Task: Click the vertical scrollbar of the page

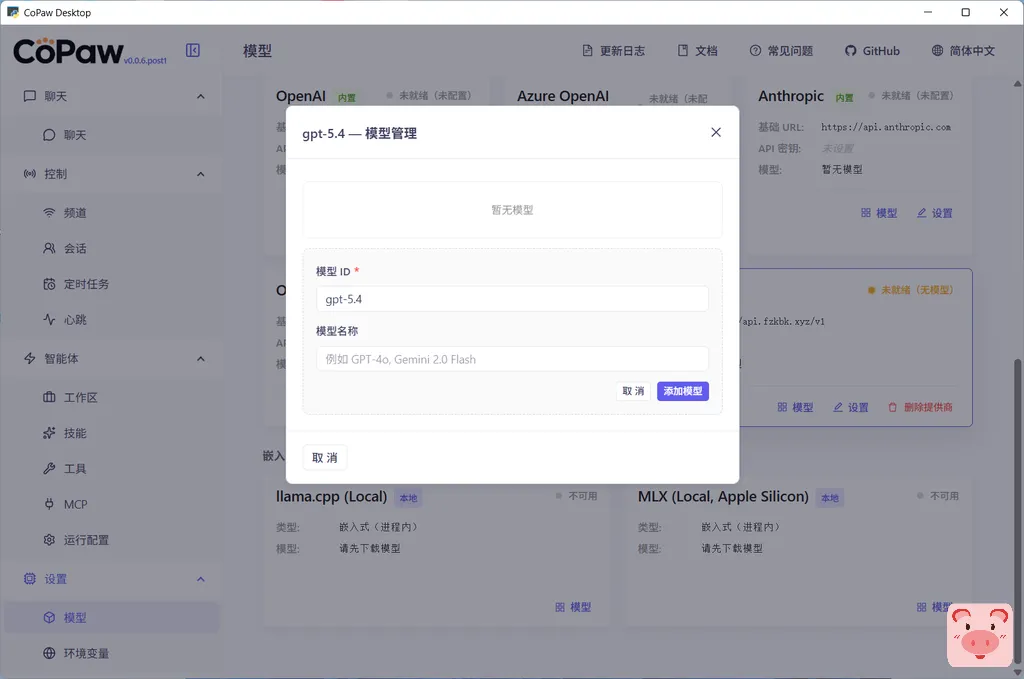Action: tap(1017, 511)
